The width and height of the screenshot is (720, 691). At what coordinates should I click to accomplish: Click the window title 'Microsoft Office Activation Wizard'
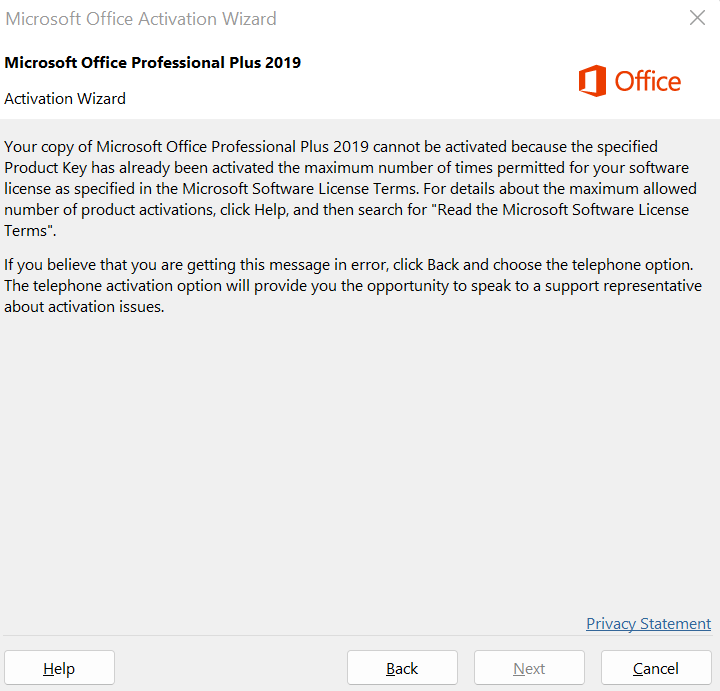pyautogui.click(x=141, y=19)
